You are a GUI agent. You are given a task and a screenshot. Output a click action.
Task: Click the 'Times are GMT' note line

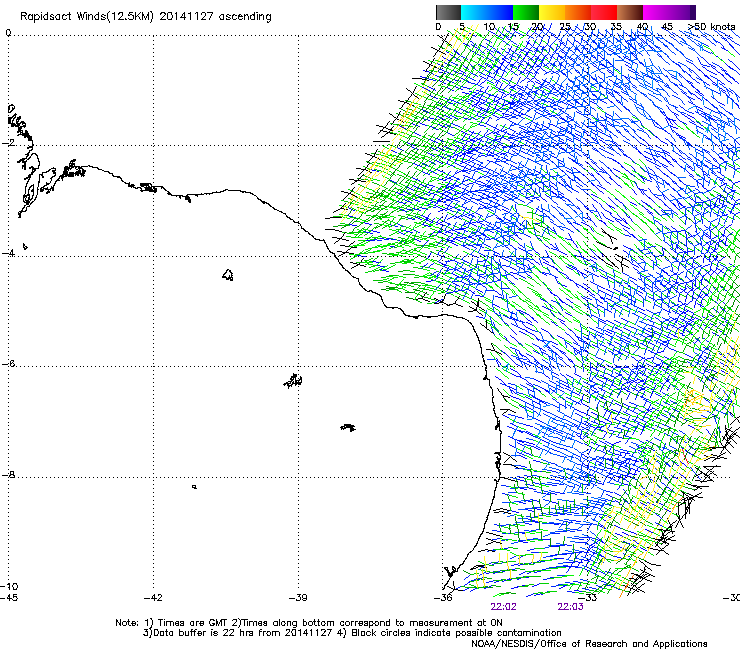pos(309,623)
